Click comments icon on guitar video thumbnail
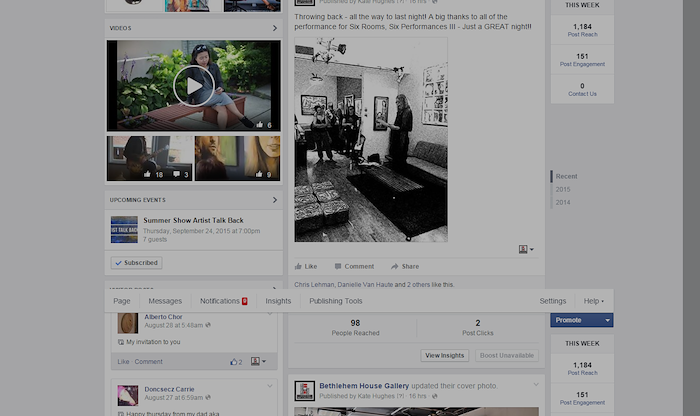Screen dimensions: 700x416 (x=176, y=174)
